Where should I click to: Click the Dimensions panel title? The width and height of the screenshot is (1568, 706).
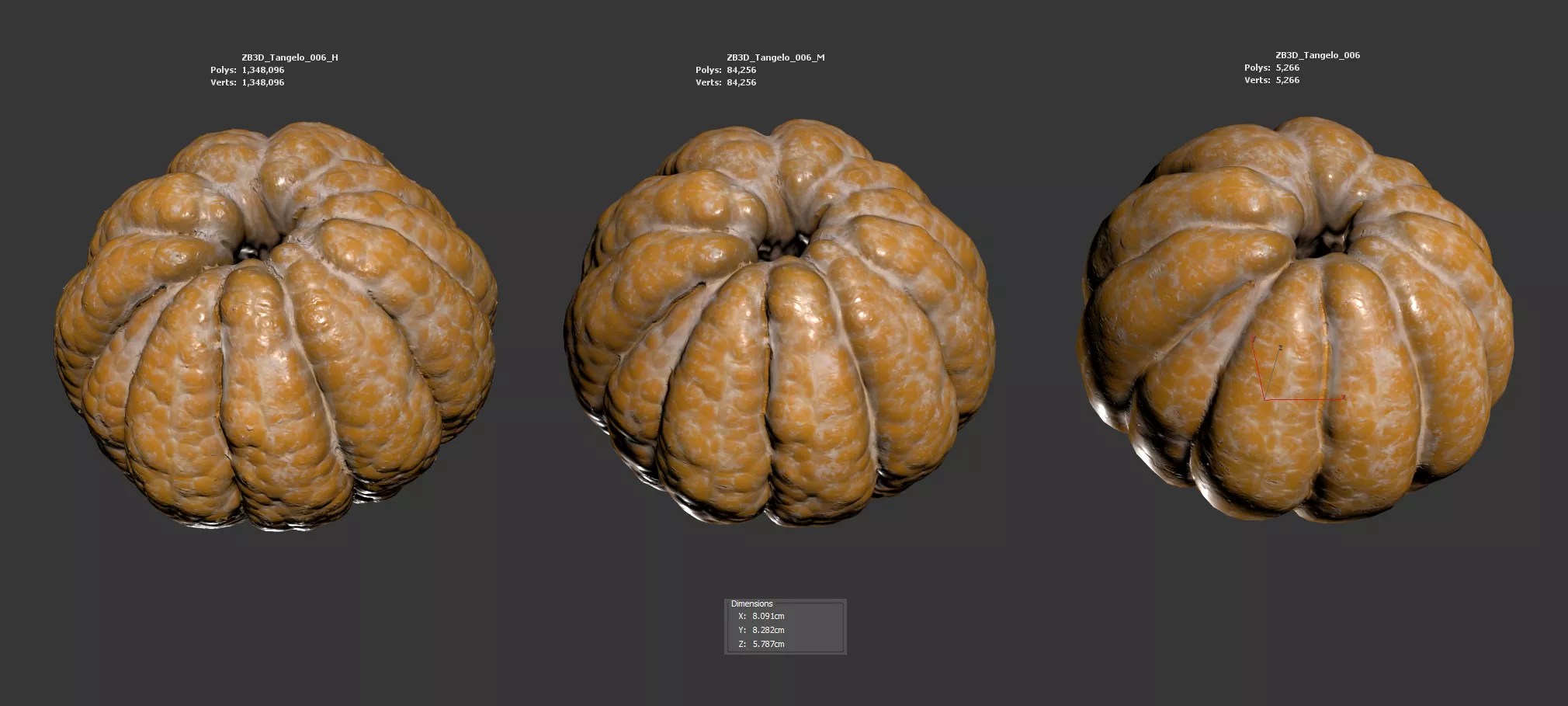click(x=751, y=603)
